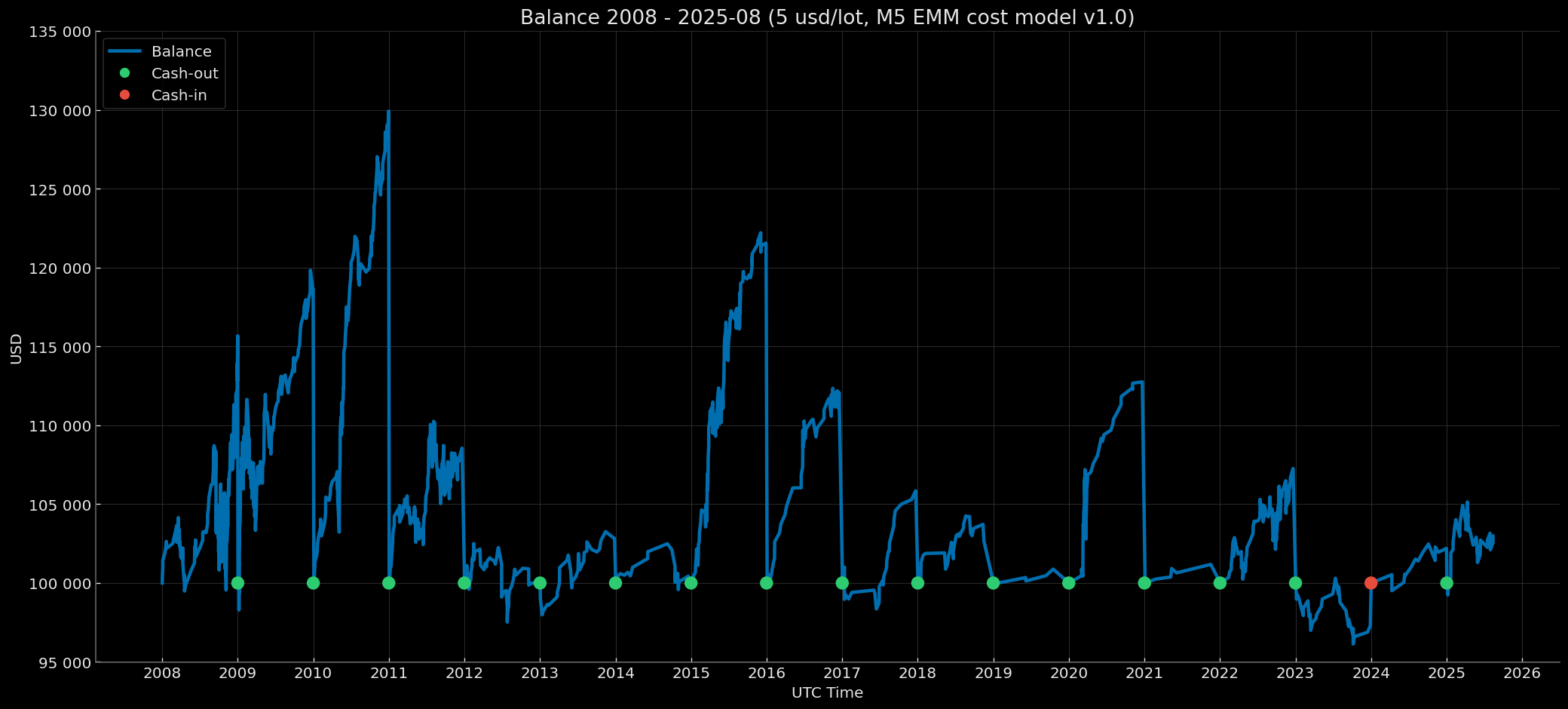
Task: Click the red Cash-in marker near 2024
Action: [1370, 582]
